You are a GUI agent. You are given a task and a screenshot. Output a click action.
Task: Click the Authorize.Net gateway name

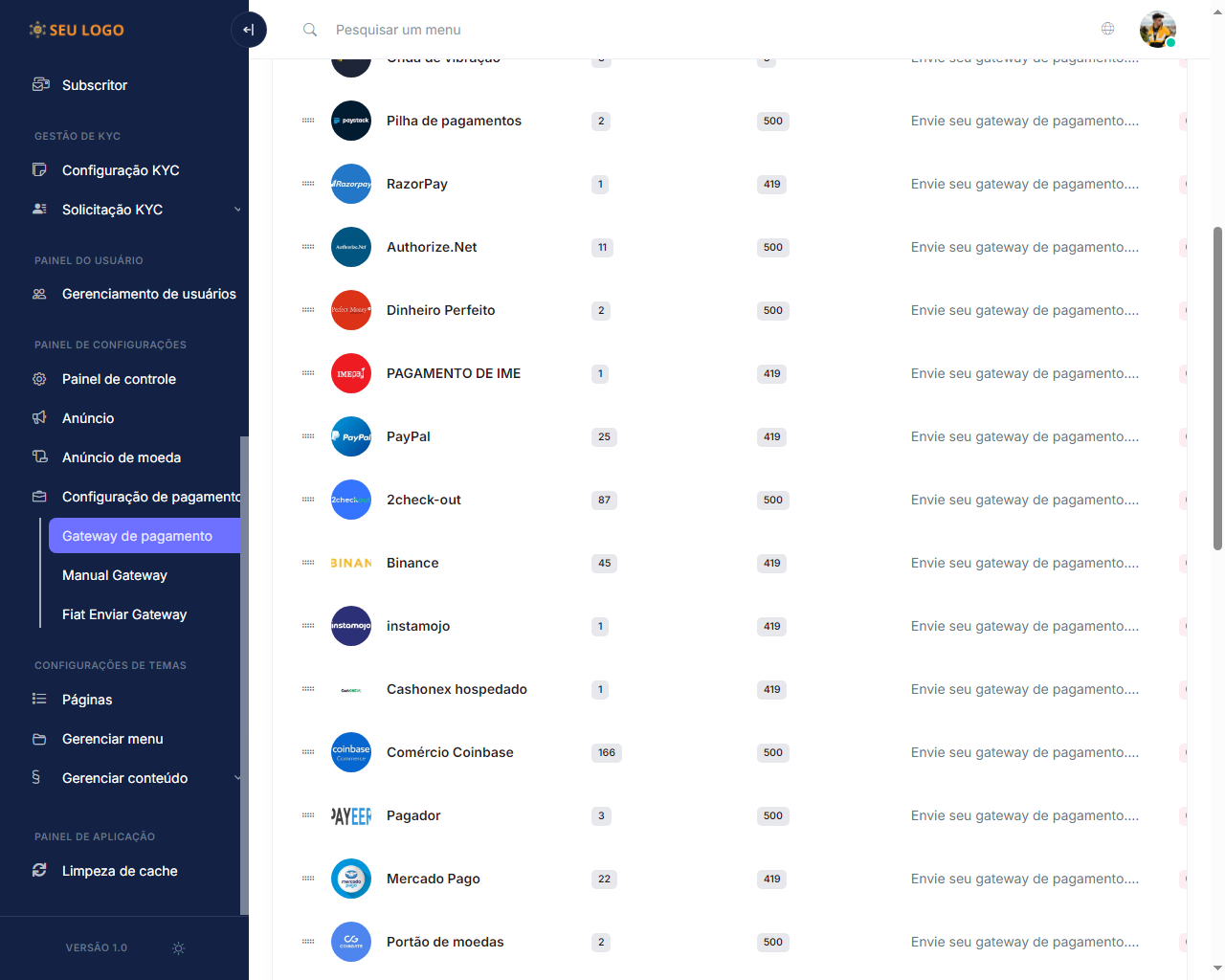[432, 247]
